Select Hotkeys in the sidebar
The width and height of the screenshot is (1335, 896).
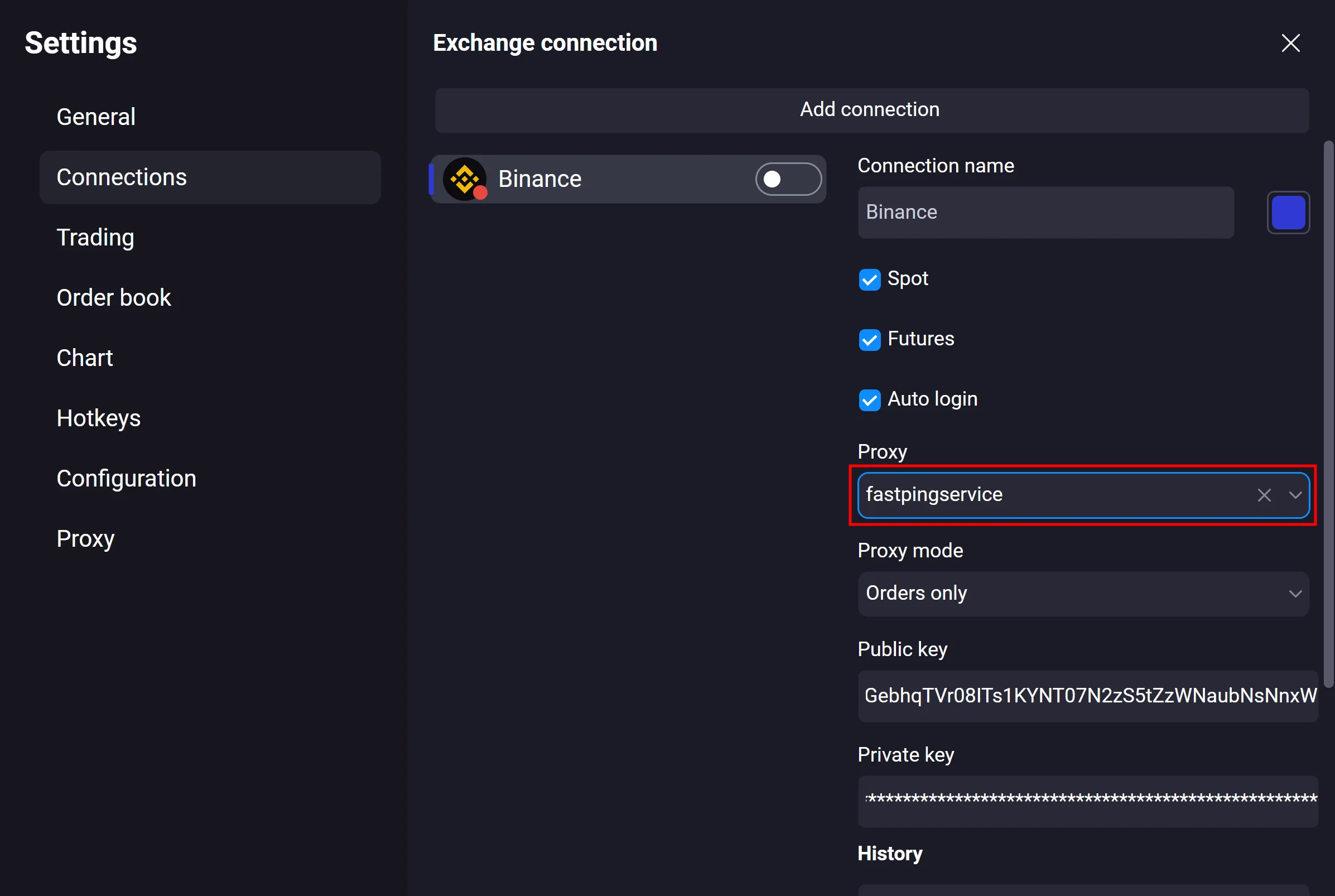[98, 418]
